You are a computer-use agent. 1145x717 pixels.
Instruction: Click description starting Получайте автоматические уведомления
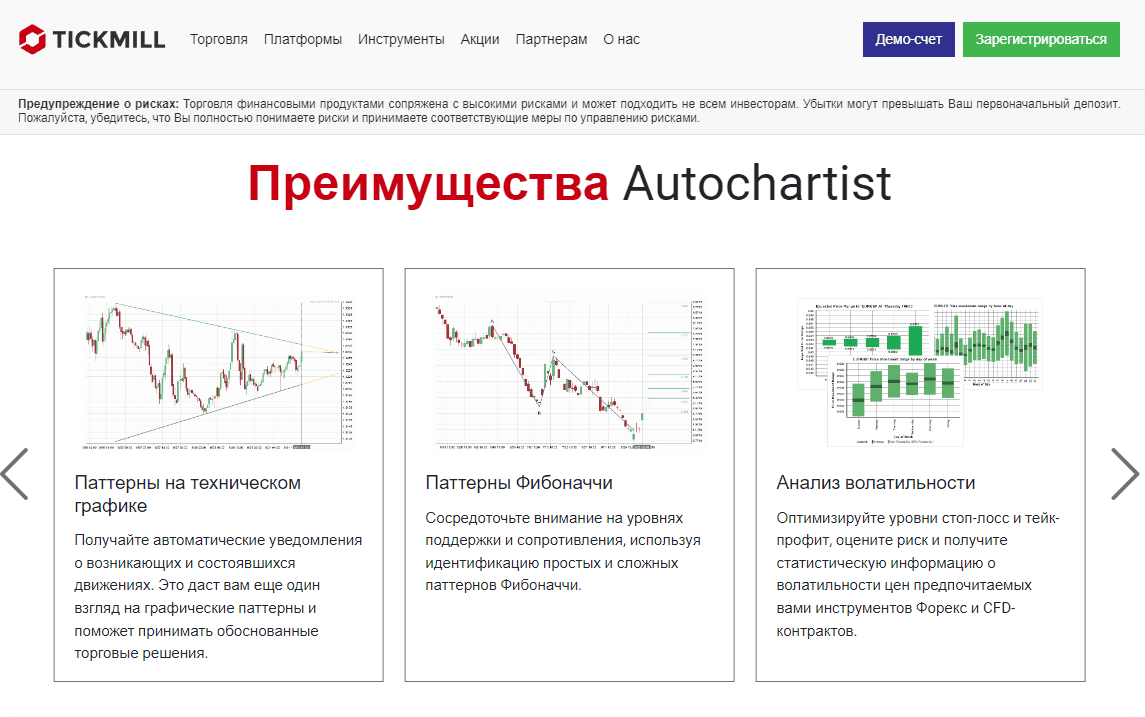[218, 597]
